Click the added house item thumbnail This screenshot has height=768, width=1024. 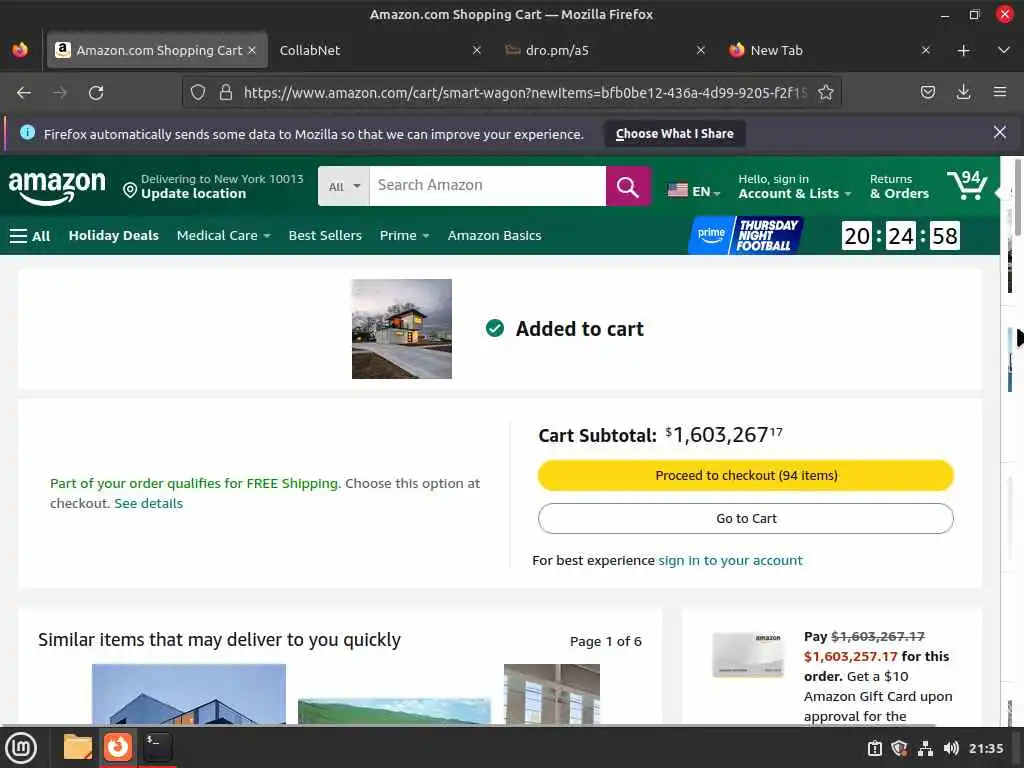[x=402, y=329]
